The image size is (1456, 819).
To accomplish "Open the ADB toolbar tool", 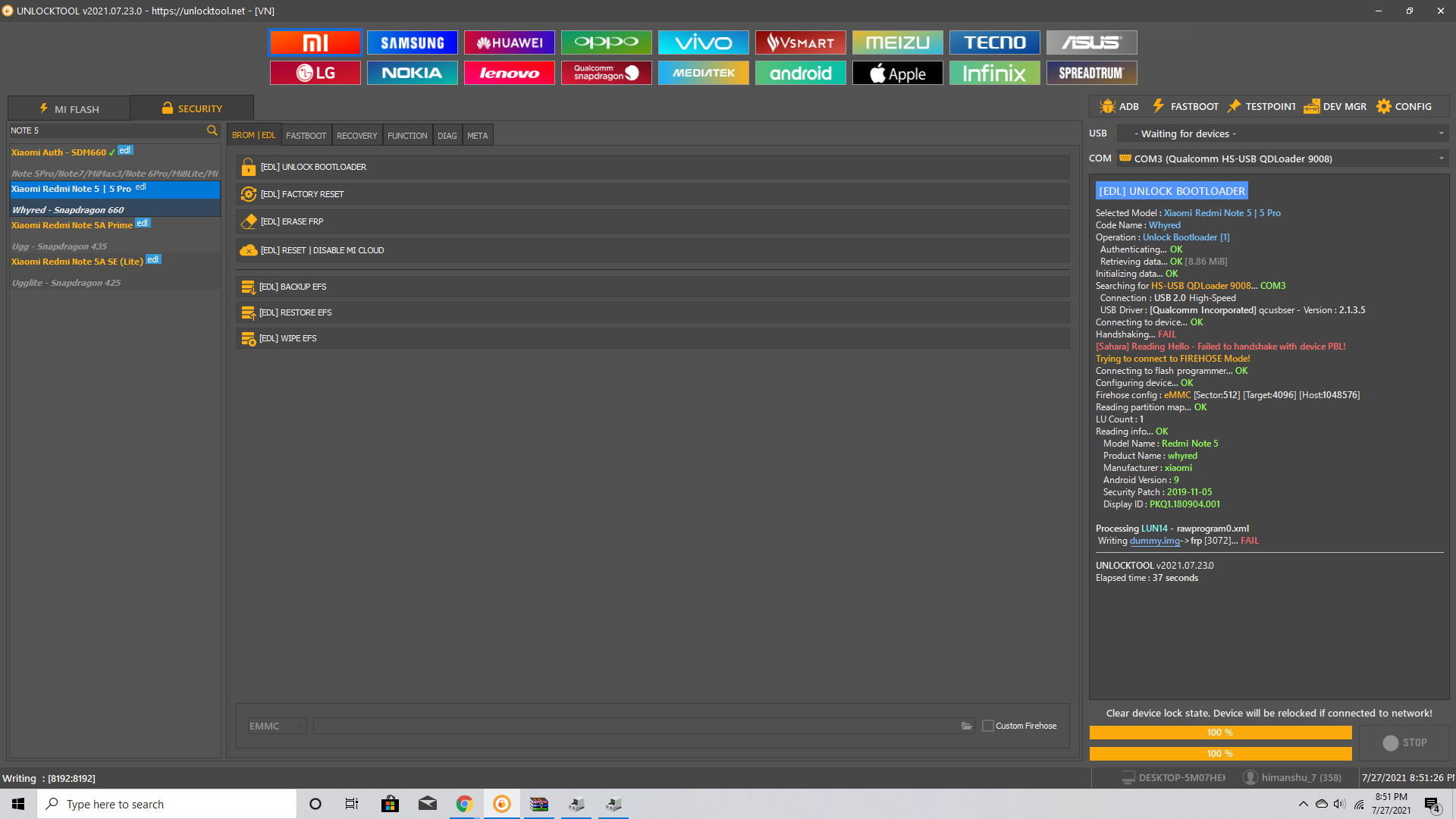I will 1119,107.
